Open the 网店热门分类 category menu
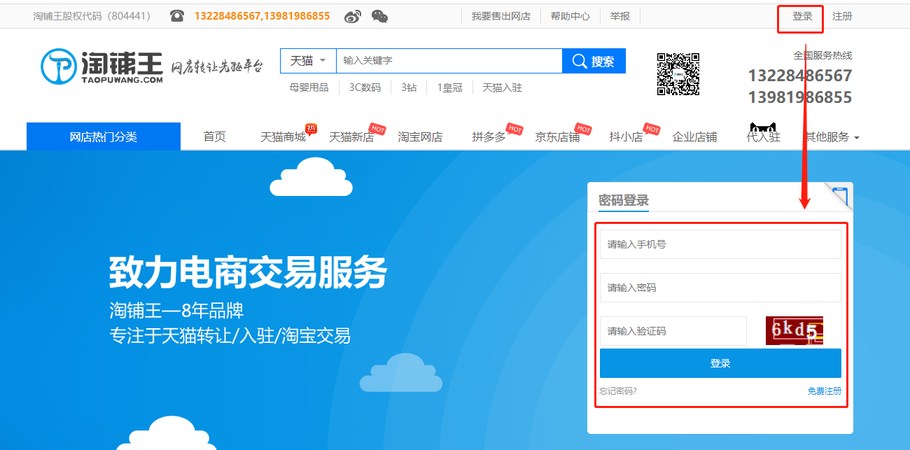Screen dimensions: 910x450 click(x=103, y=137)
